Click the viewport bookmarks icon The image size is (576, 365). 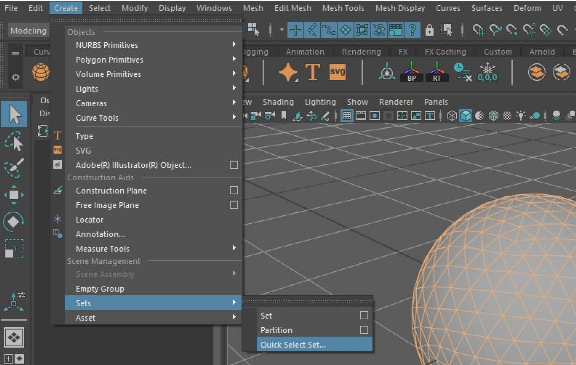click(284, 116)
